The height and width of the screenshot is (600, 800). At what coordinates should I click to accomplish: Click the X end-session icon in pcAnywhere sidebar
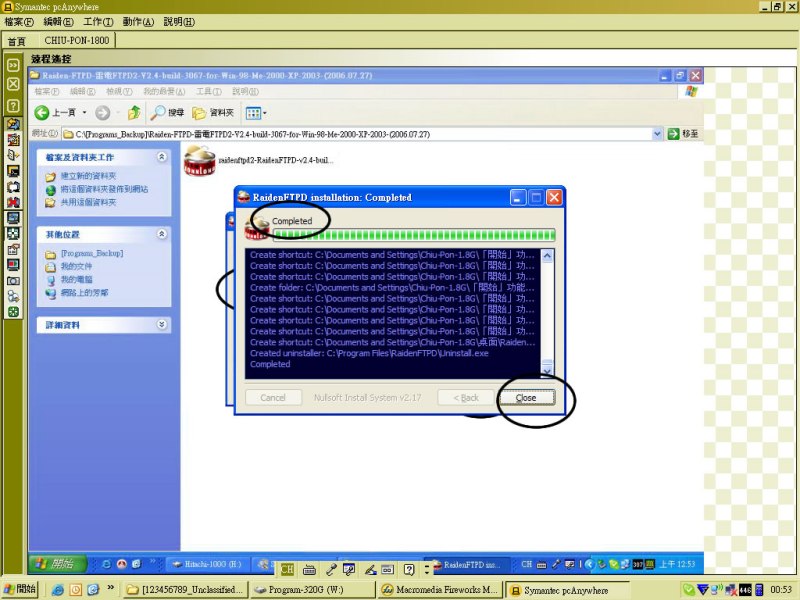tap(13, 84)
